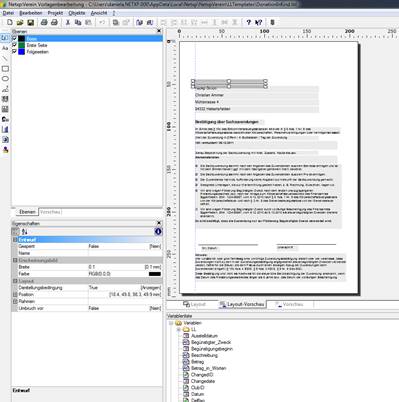Image resolution: width=399 pixels, height=402 pixels.
Task: Click the Save floppy disk icon
Action: point(31,22)
